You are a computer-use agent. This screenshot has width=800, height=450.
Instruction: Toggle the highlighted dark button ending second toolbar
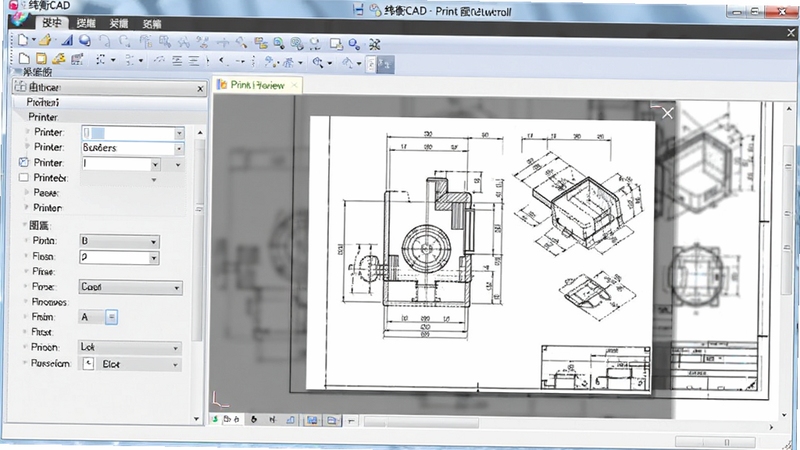click(385, 65)
